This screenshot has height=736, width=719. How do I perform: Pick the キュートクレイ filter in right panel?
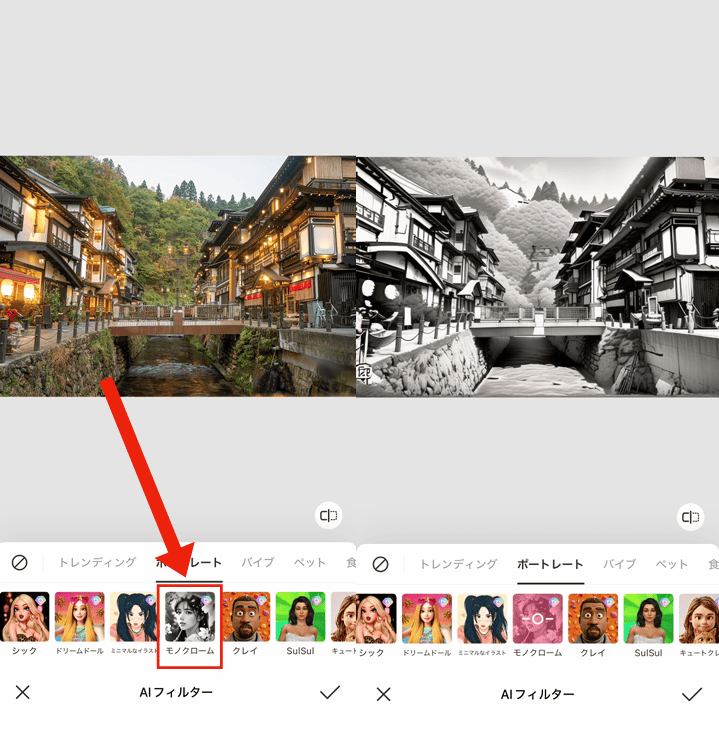click(x=699, y=618)
